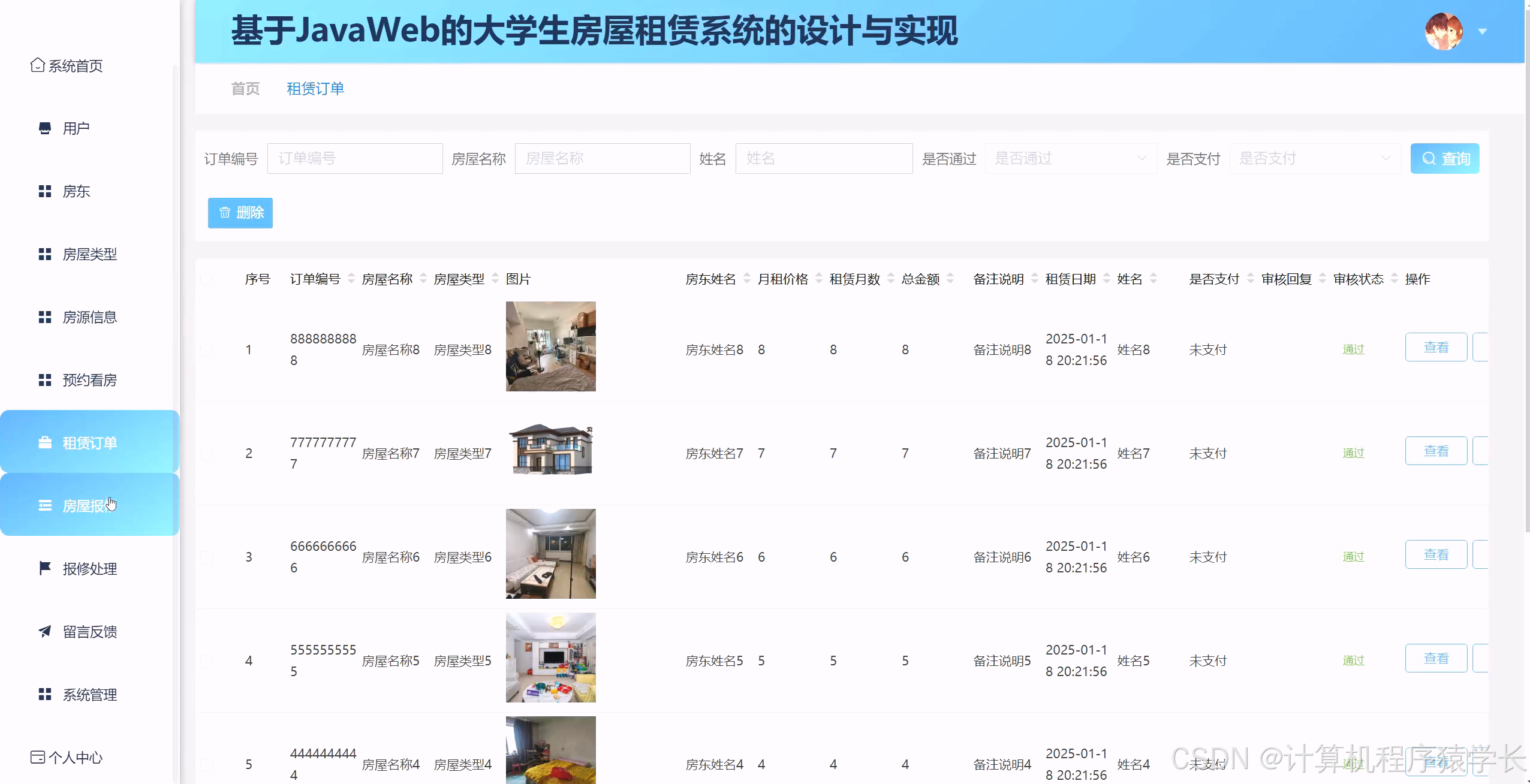Click the 删除 button

[x=240, y=213]
